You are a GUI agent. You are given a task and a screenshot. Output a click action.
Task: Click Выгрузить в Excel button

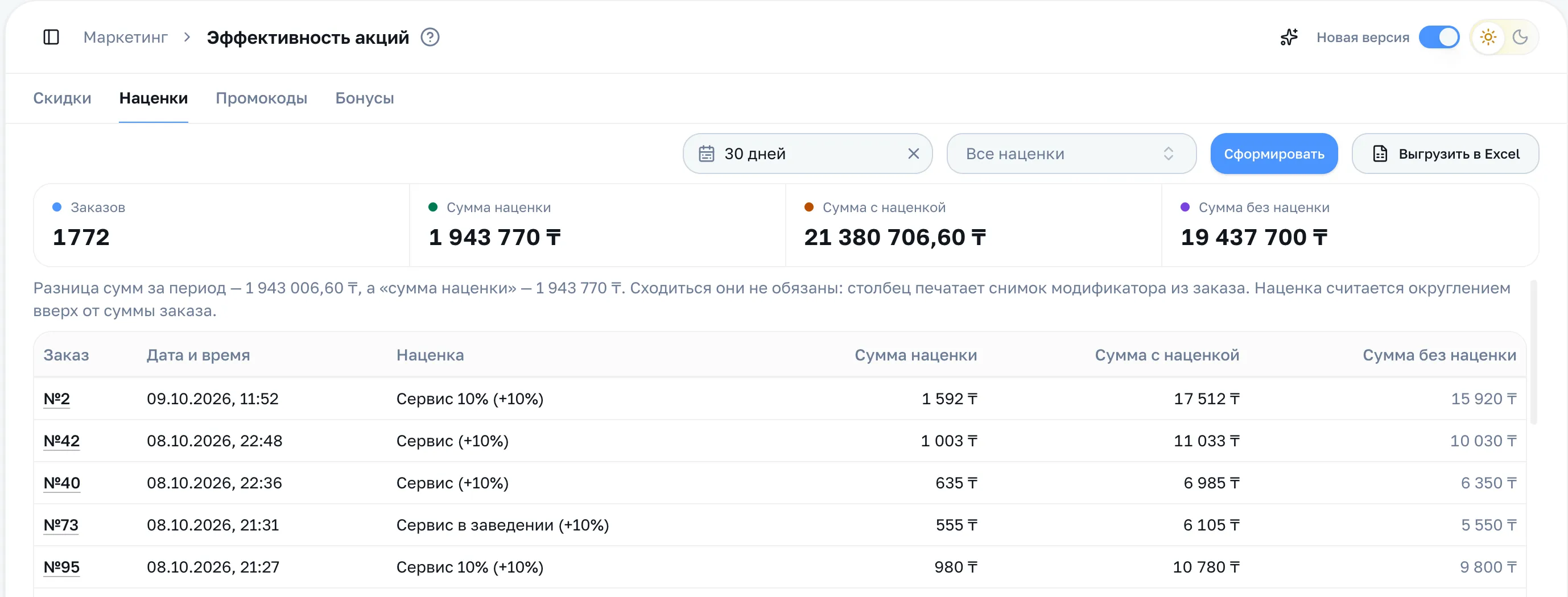1445,154
